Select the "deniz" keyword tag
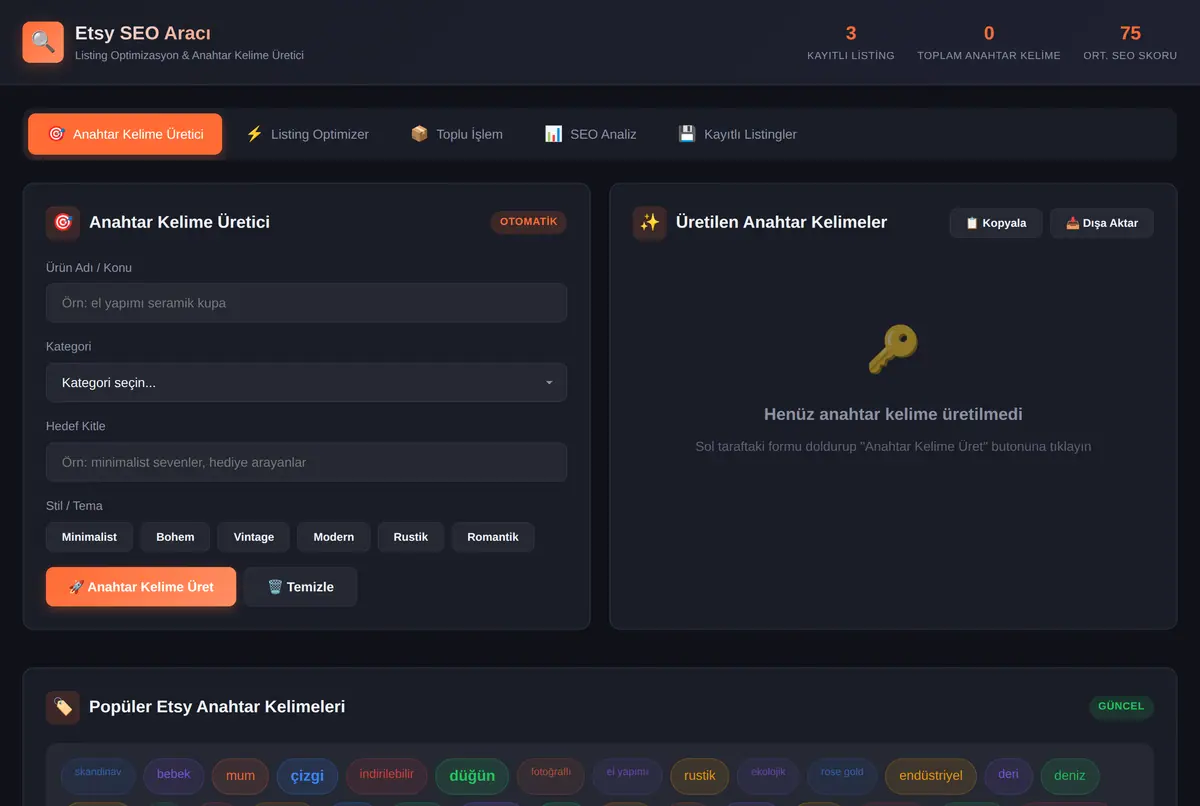The image size is (1200, 806). (1070, 775)
